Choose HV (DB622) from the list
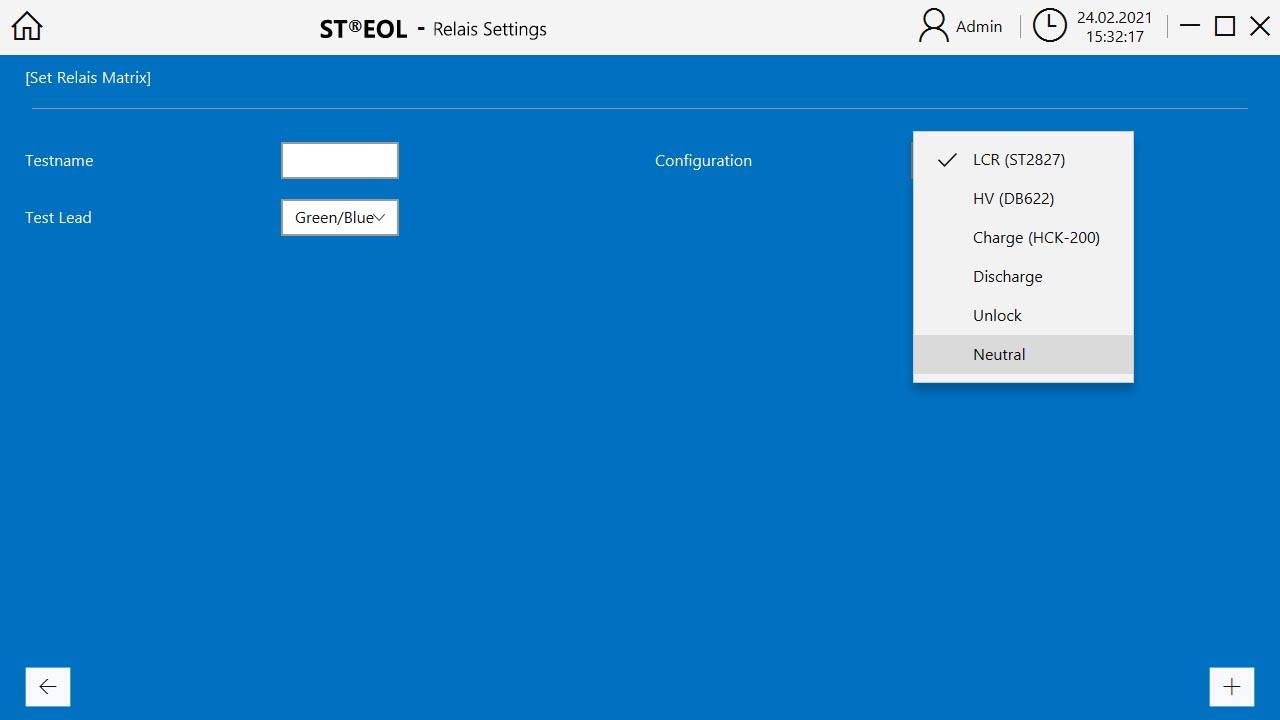The image size is (1280, 720). pos(1013,199)
